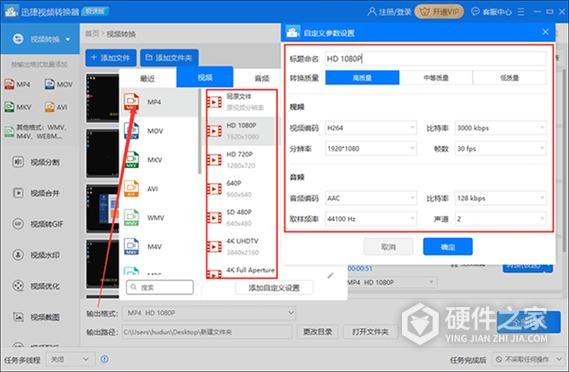Click the 开通VIP button

pos(439,12)
